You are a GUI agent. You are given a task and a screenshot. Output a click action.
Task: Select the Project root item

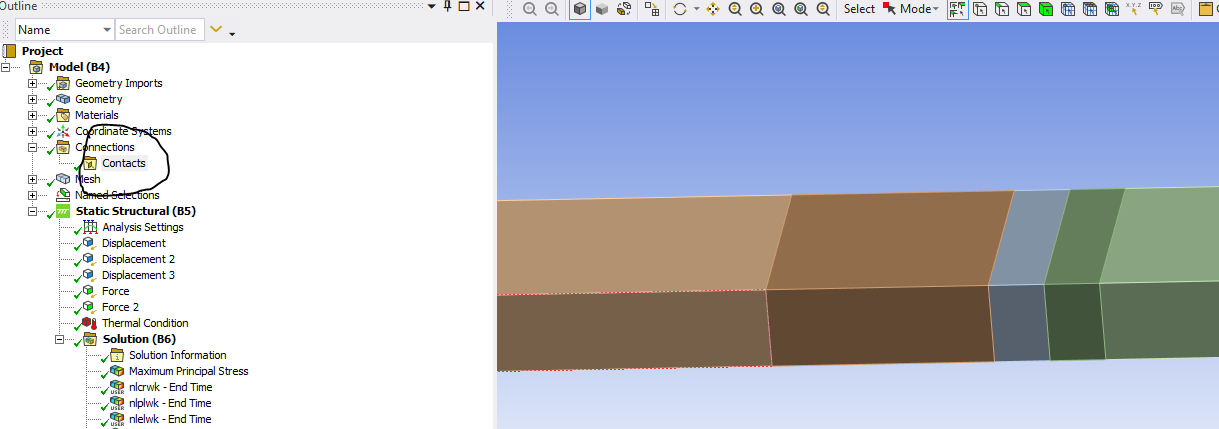[x=42, y=51]
